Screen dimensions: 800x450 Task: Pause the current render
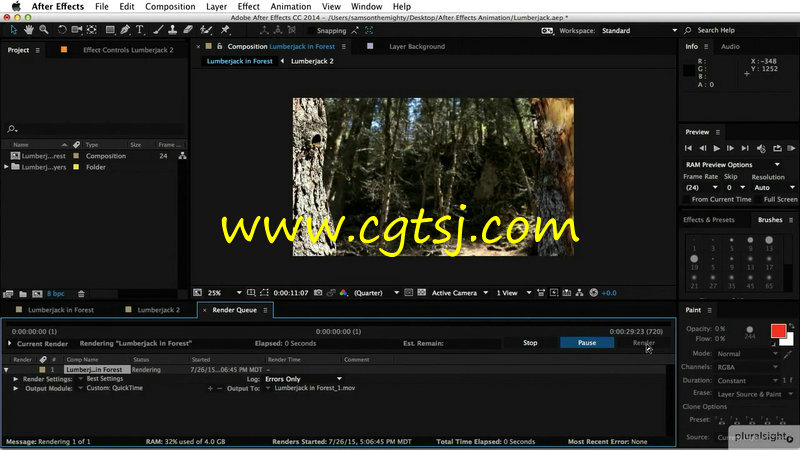[587, 343]
